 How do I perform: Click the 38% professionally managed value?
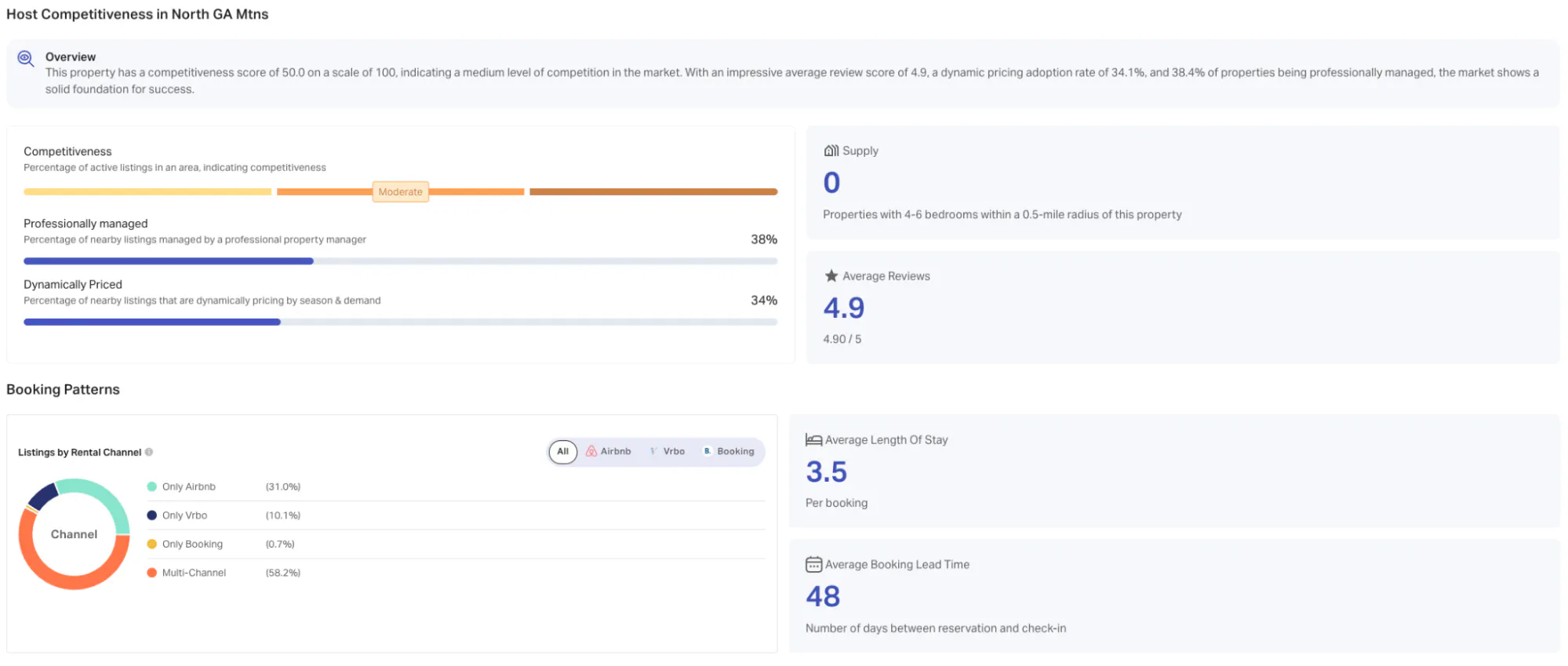tap(764, 239)
